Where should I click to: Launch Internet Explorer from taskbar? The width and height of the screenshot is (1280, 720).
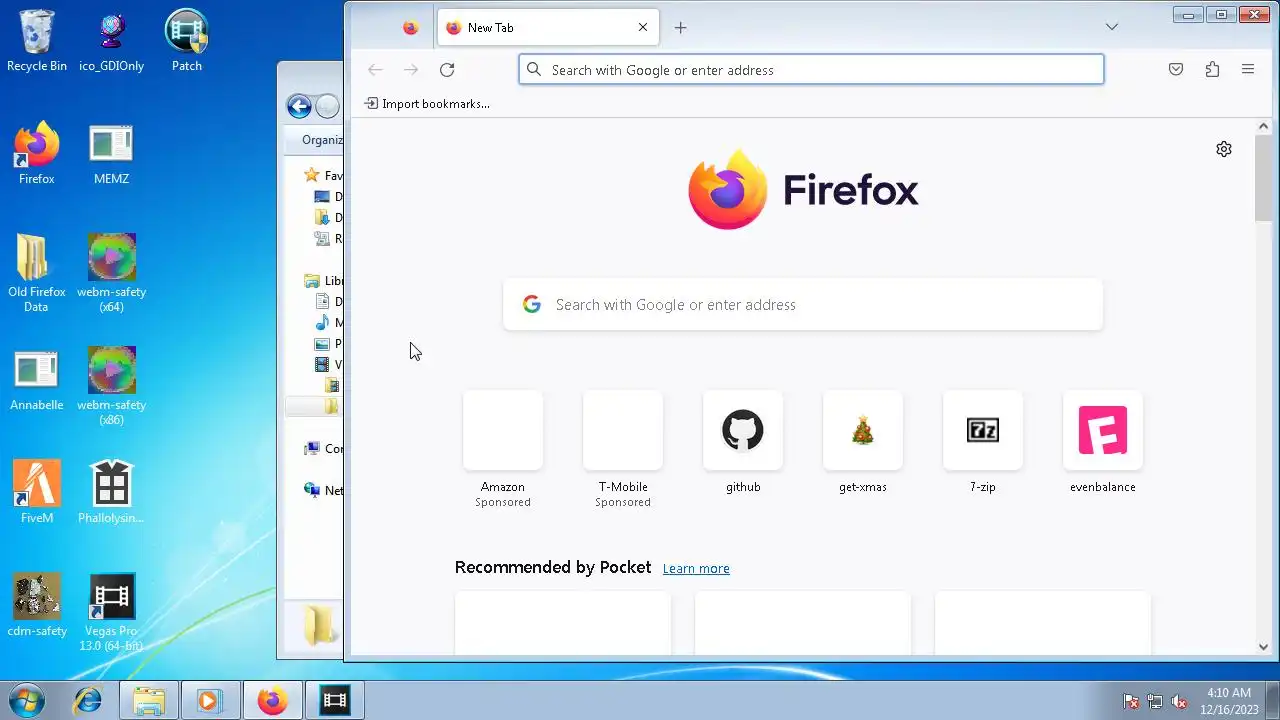point(88,701)
